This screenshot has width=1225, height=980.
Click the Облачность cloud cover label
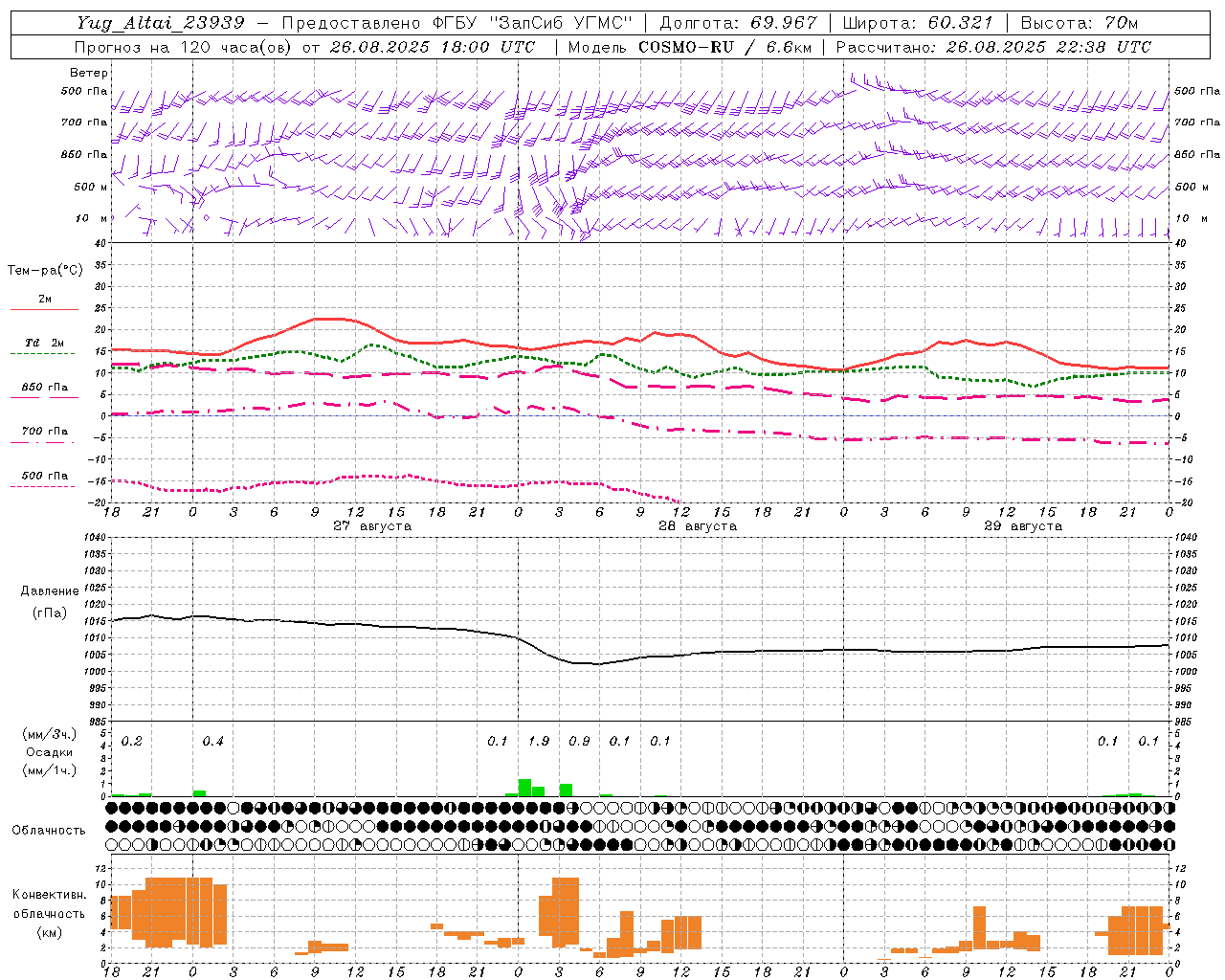click(49, 830)
